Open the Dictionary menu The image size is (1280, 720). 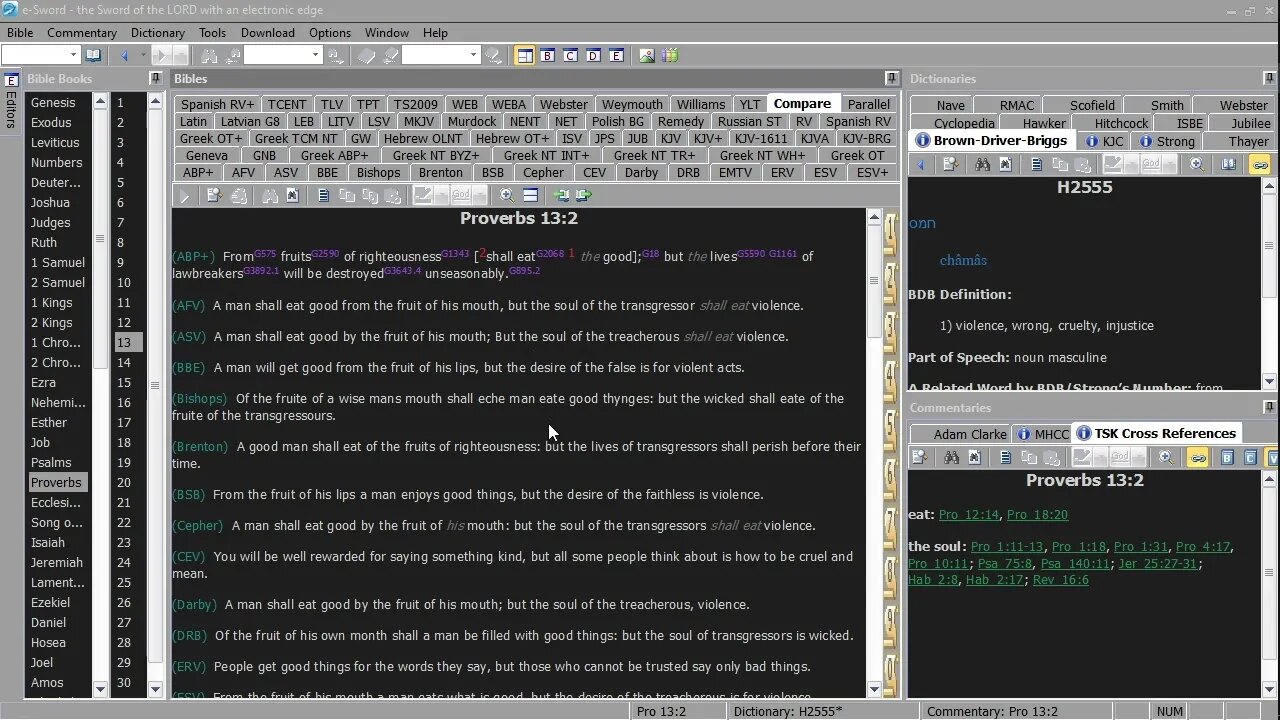click(x=158, y=33)
